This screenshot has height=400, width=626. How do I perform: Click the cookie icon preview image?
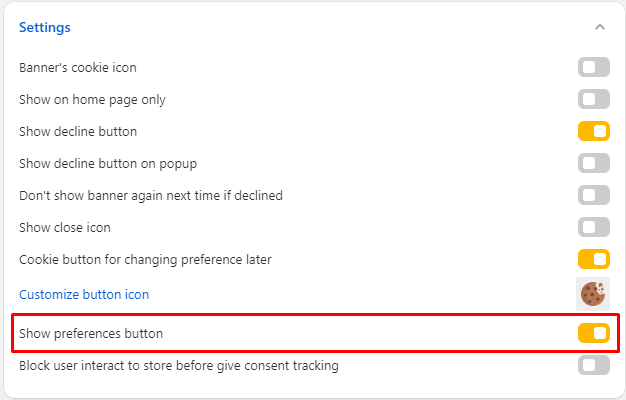[593, 293]
